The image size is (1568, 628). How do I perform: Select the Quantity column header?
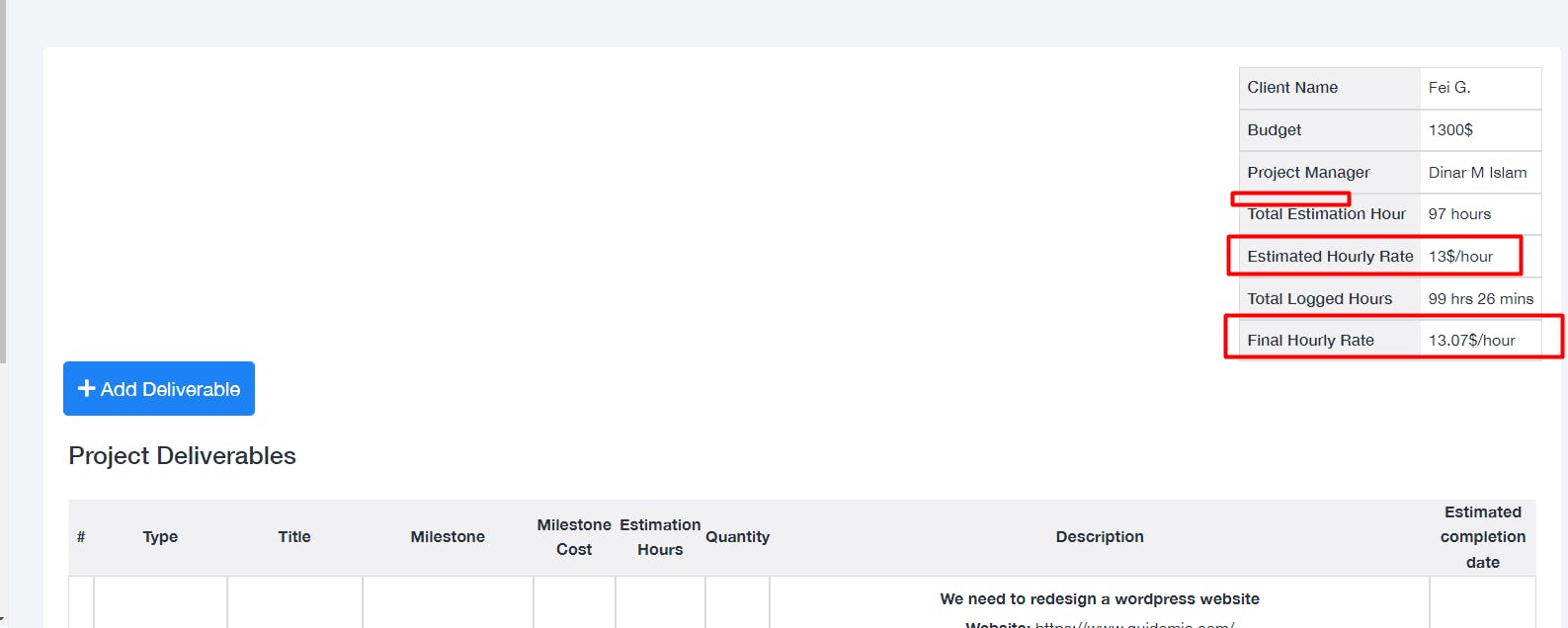tap(737, 537)
